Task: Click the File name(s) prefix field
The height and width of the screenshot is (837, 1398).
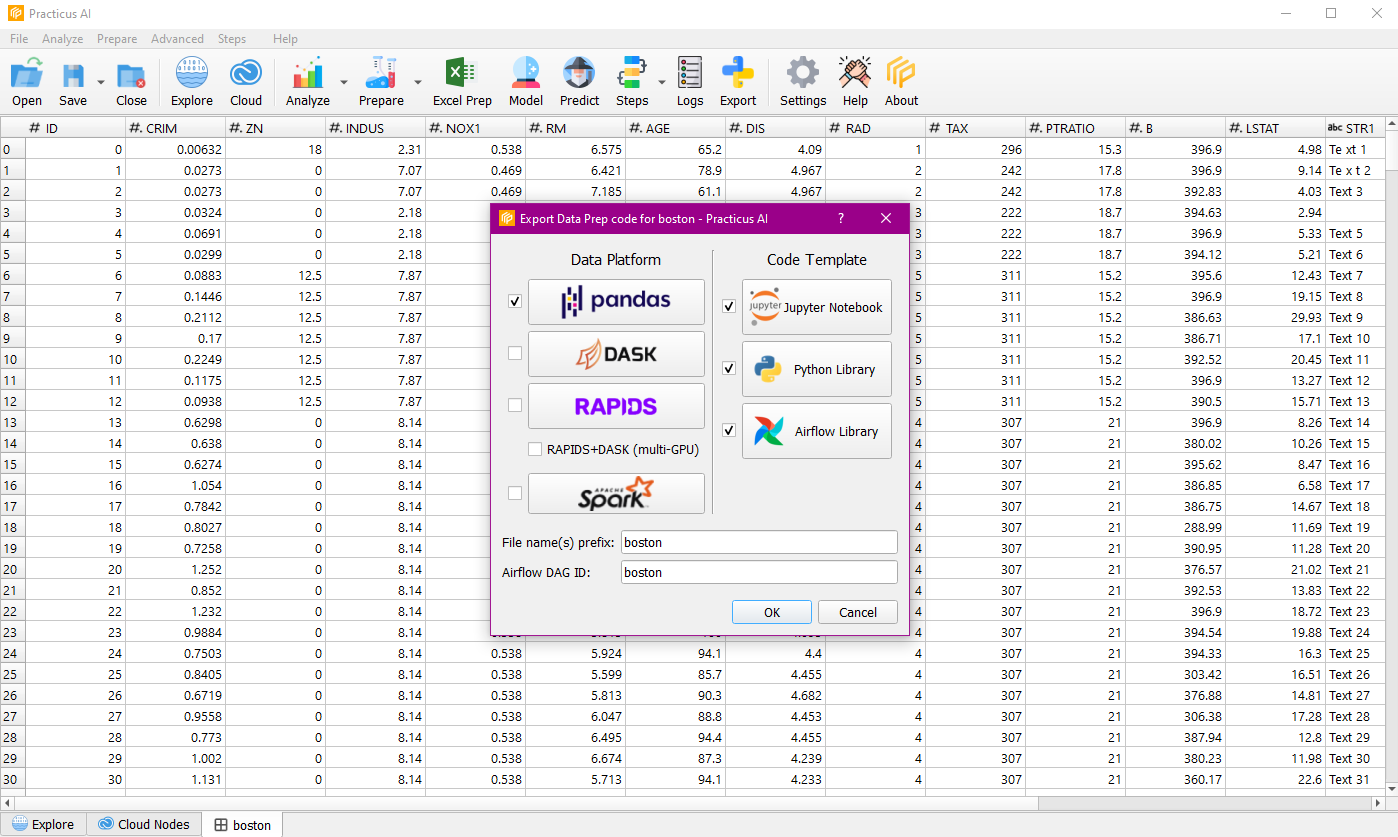Action: (759, 542)
